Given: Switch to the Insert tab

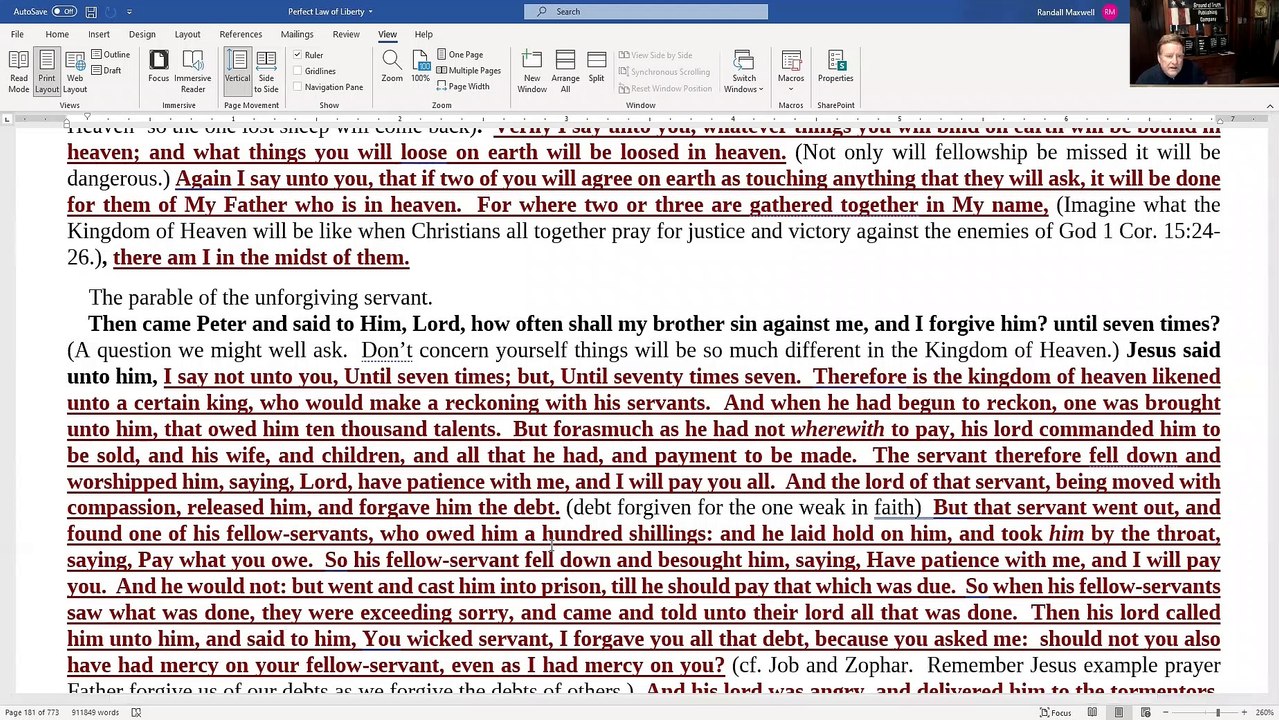Looking at the screenshot, I should pos(98,34).
